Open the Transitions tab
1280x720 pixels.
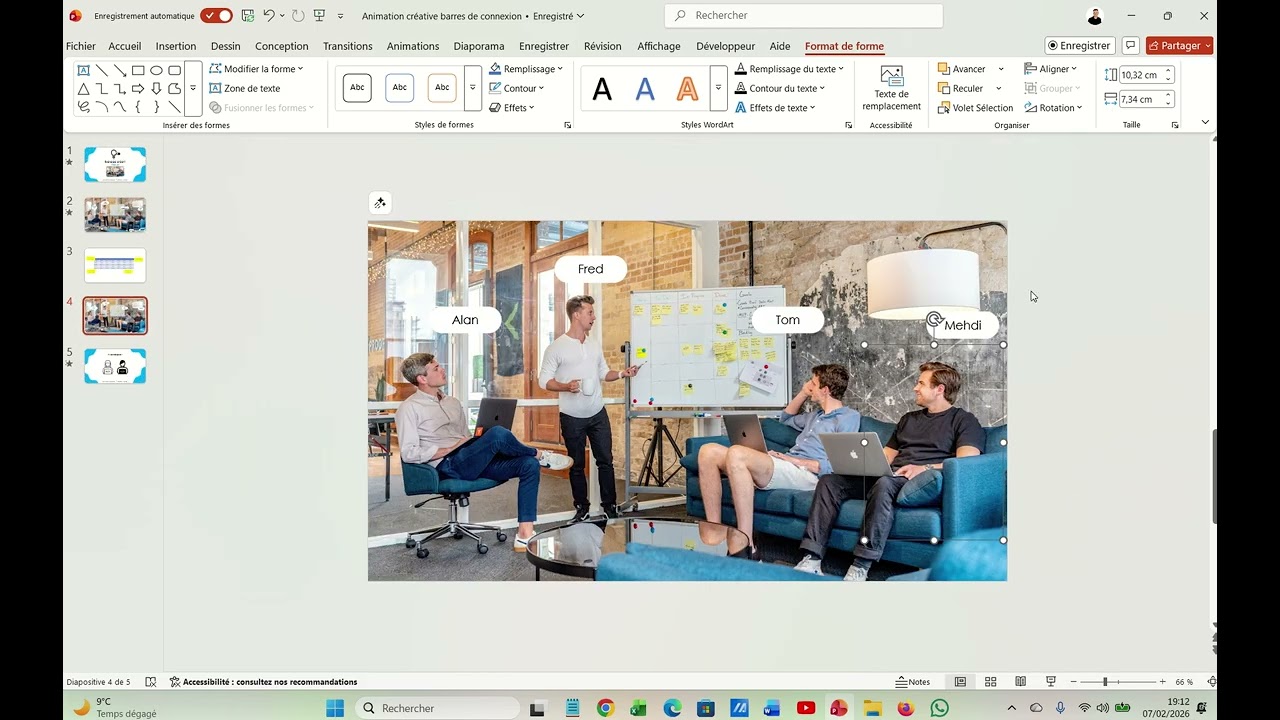(x=348, y=46)
